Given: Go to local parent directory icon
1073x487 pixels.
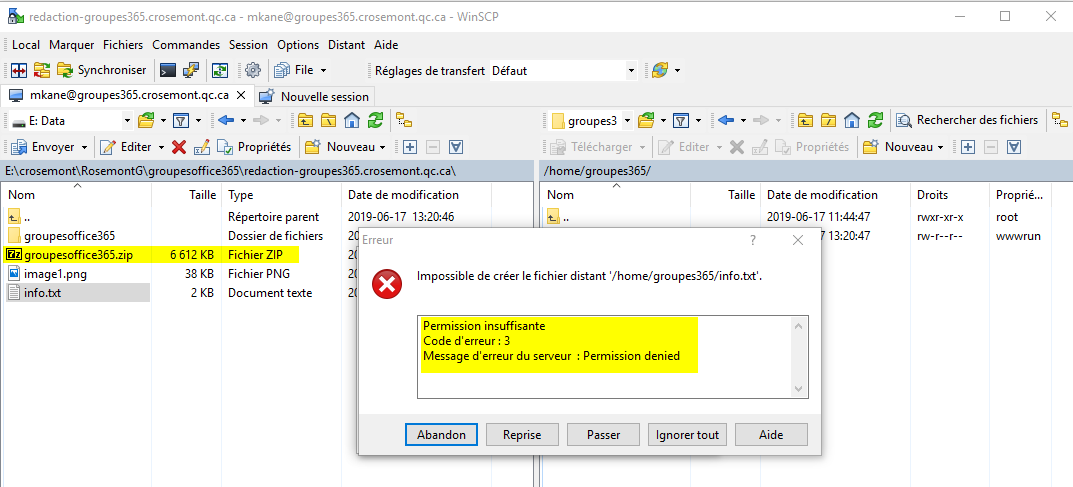Looking at the screenshot, I should pyautogui.click(x=304, y=120).
